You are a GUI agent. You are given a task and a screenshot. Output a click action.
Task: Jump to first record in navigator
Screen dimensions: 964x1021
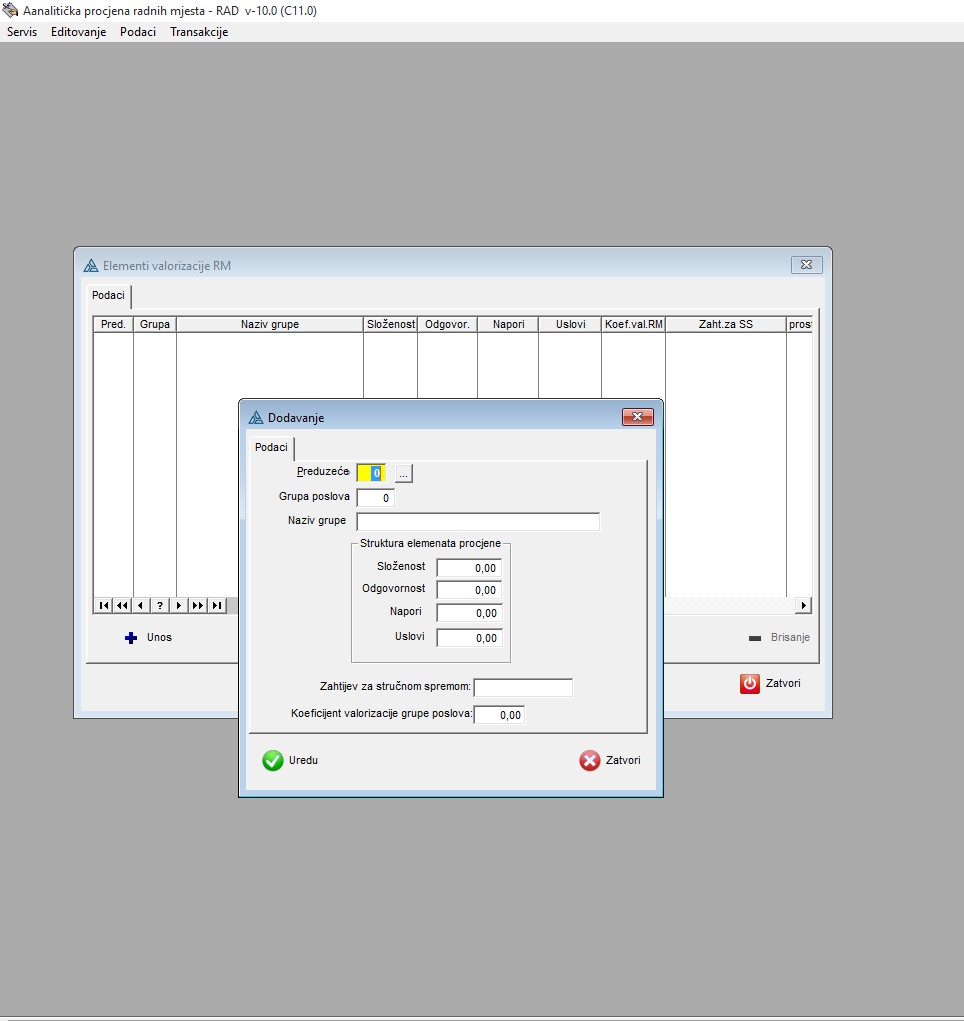pyautogui.click(x=103, y=605)
